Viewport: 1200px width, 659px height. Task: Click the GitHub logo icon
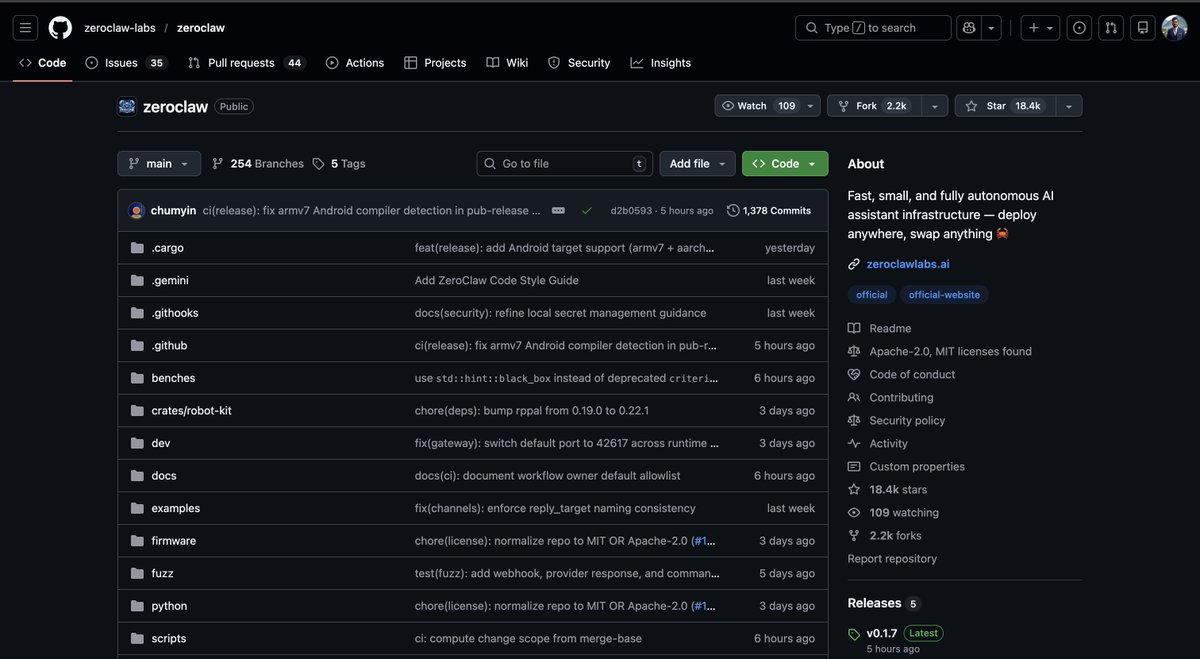tap(60, 28)
